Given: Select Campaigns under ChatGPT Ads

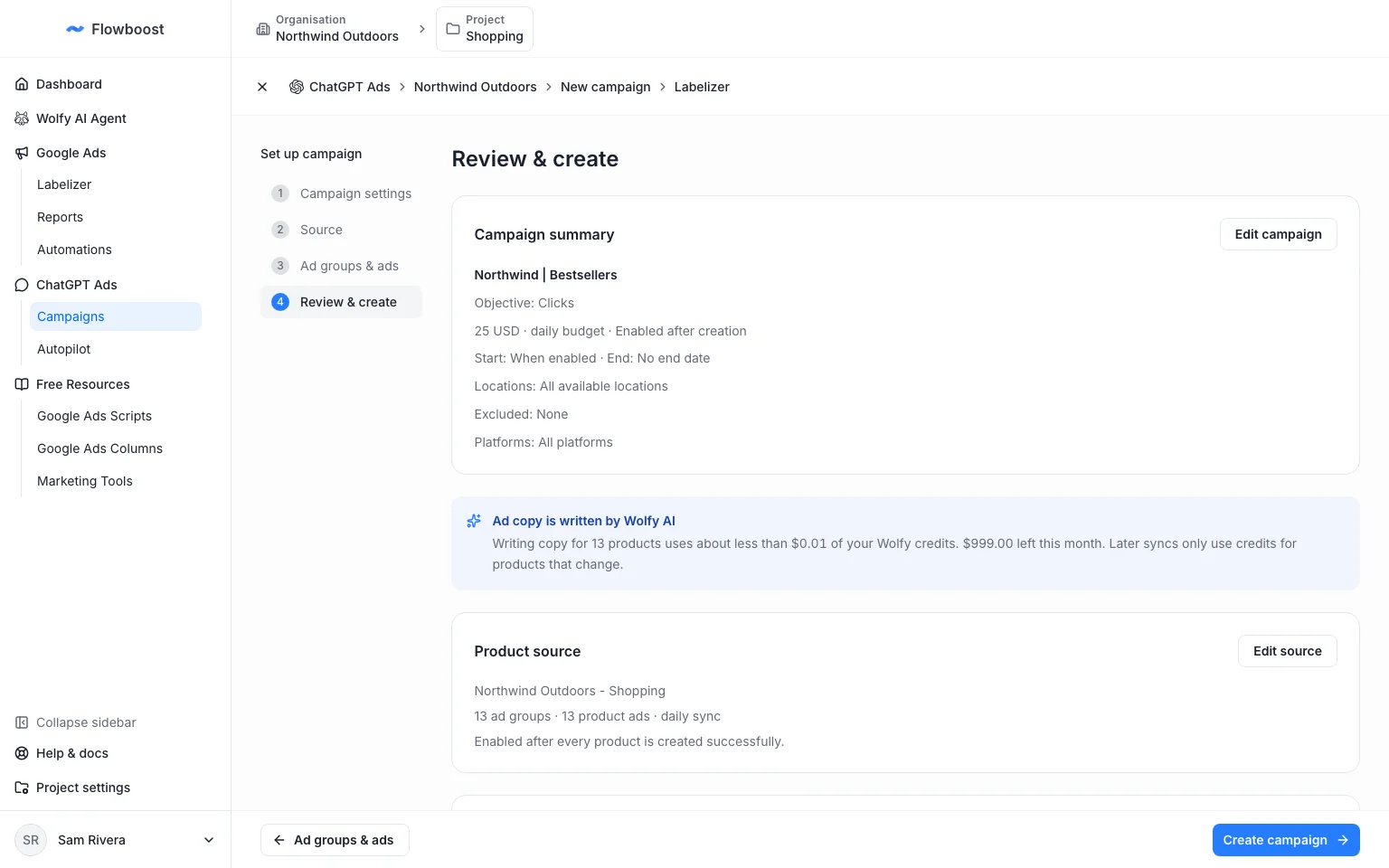Looking at the screenshot, I should (115, 316).
